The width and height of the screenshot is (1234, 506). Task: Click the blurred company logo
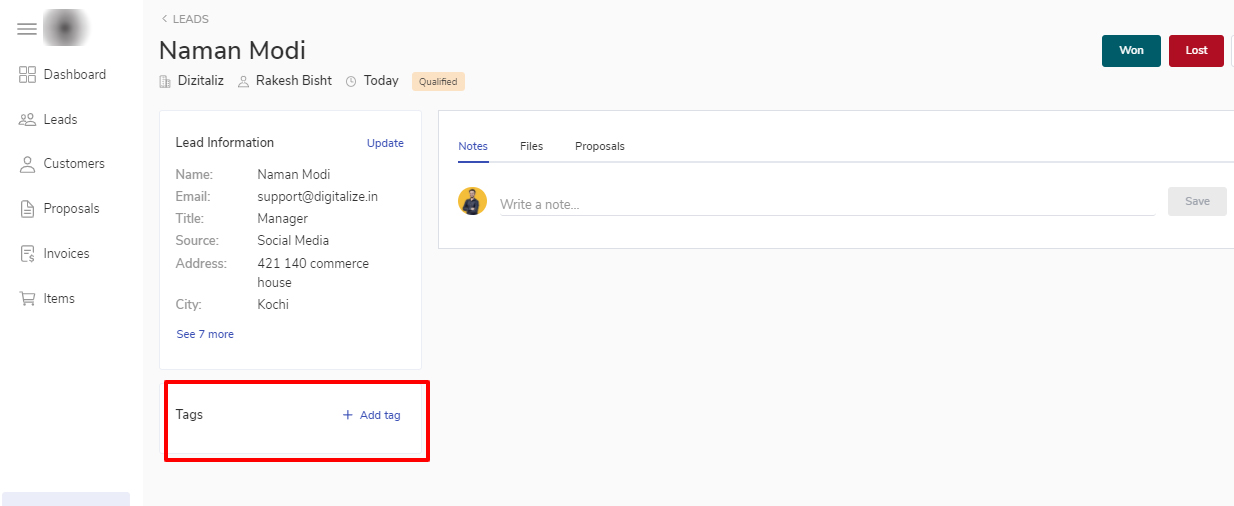click(67, 29)
